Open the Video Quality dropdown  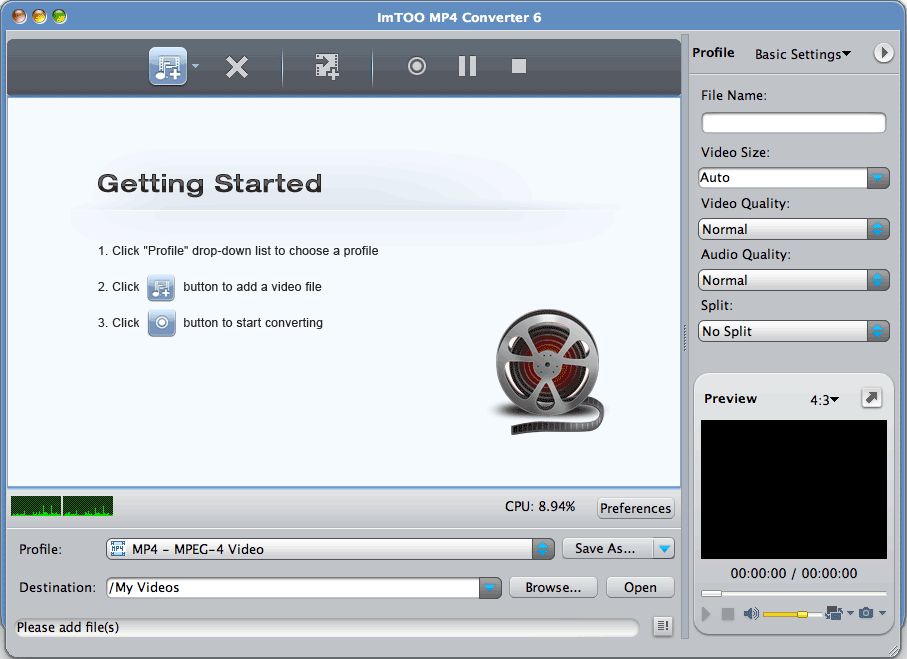(x=877, y=229)
